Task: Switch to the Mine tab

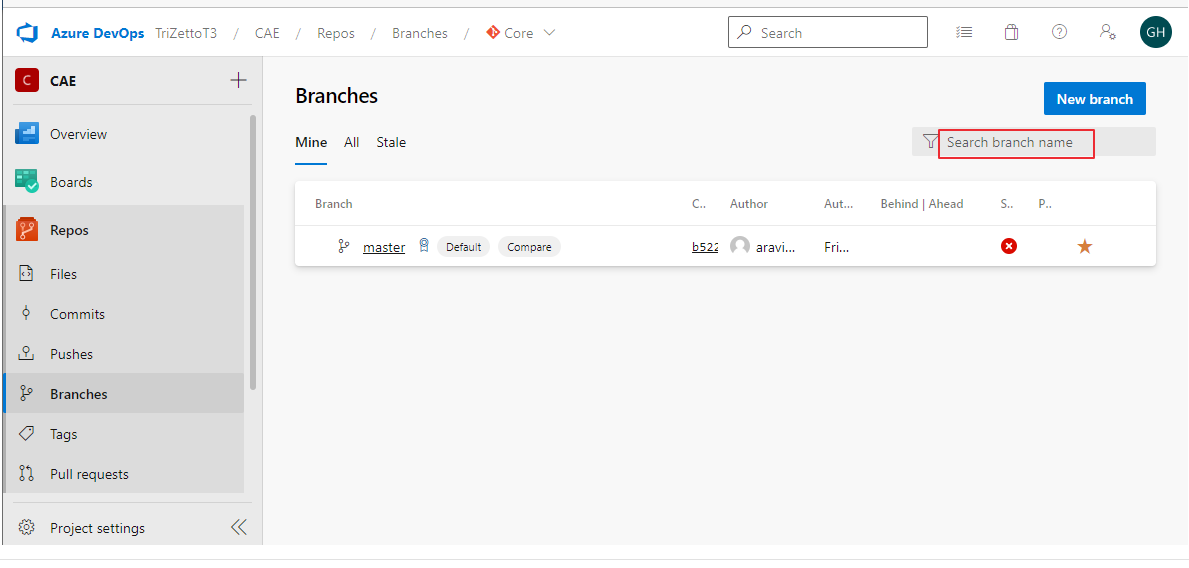Action: click(311, 142)
